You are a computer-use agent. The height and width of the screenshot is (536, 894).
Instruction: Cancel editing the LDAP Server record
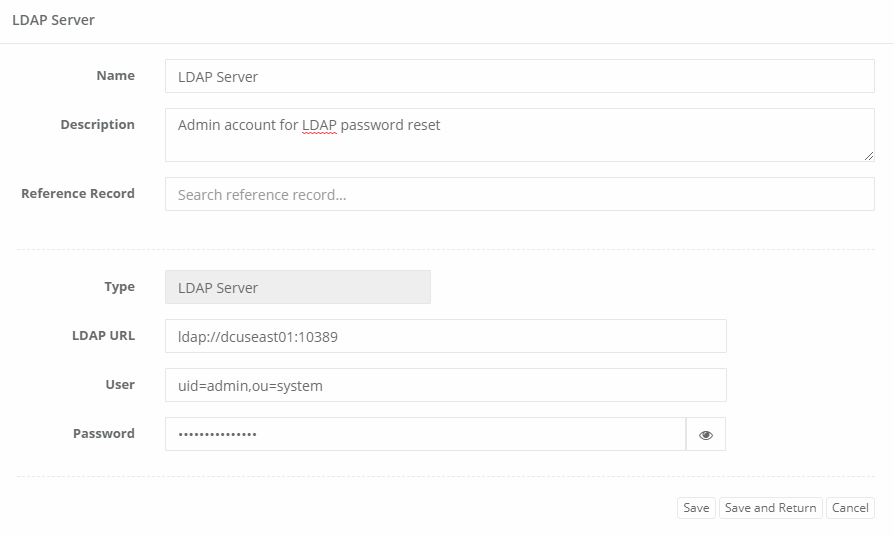pyautogui.click(x=850, y=508)
